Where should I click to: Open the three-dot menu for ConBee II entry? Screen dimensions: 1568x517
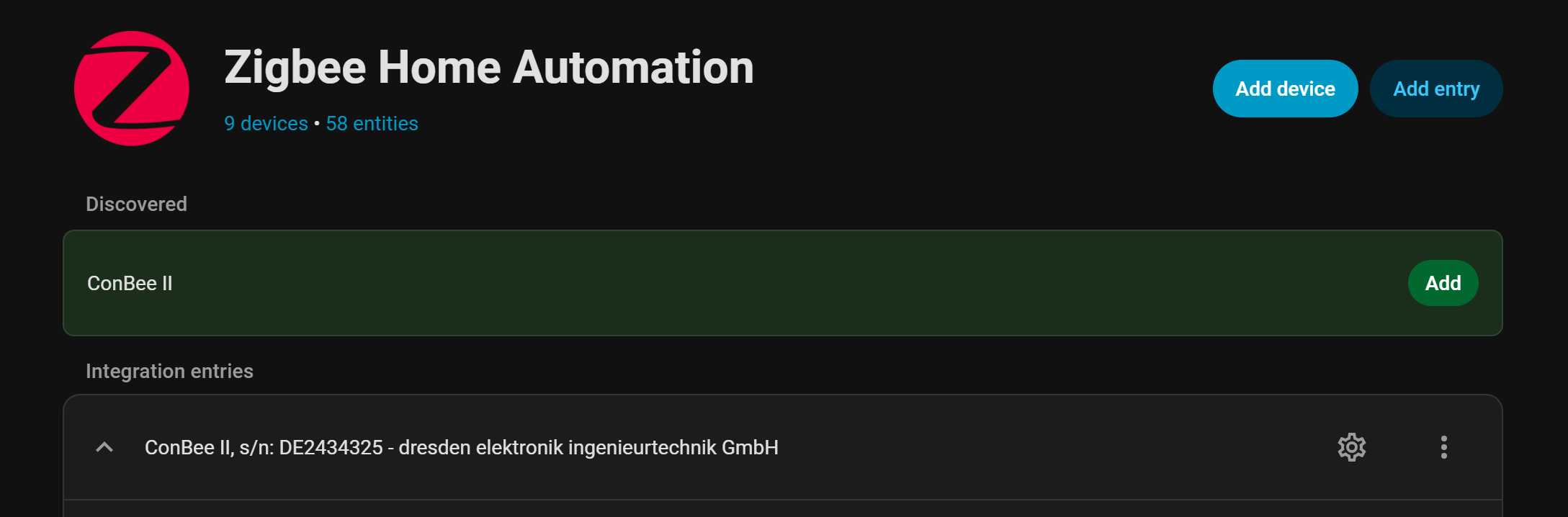1443,447
